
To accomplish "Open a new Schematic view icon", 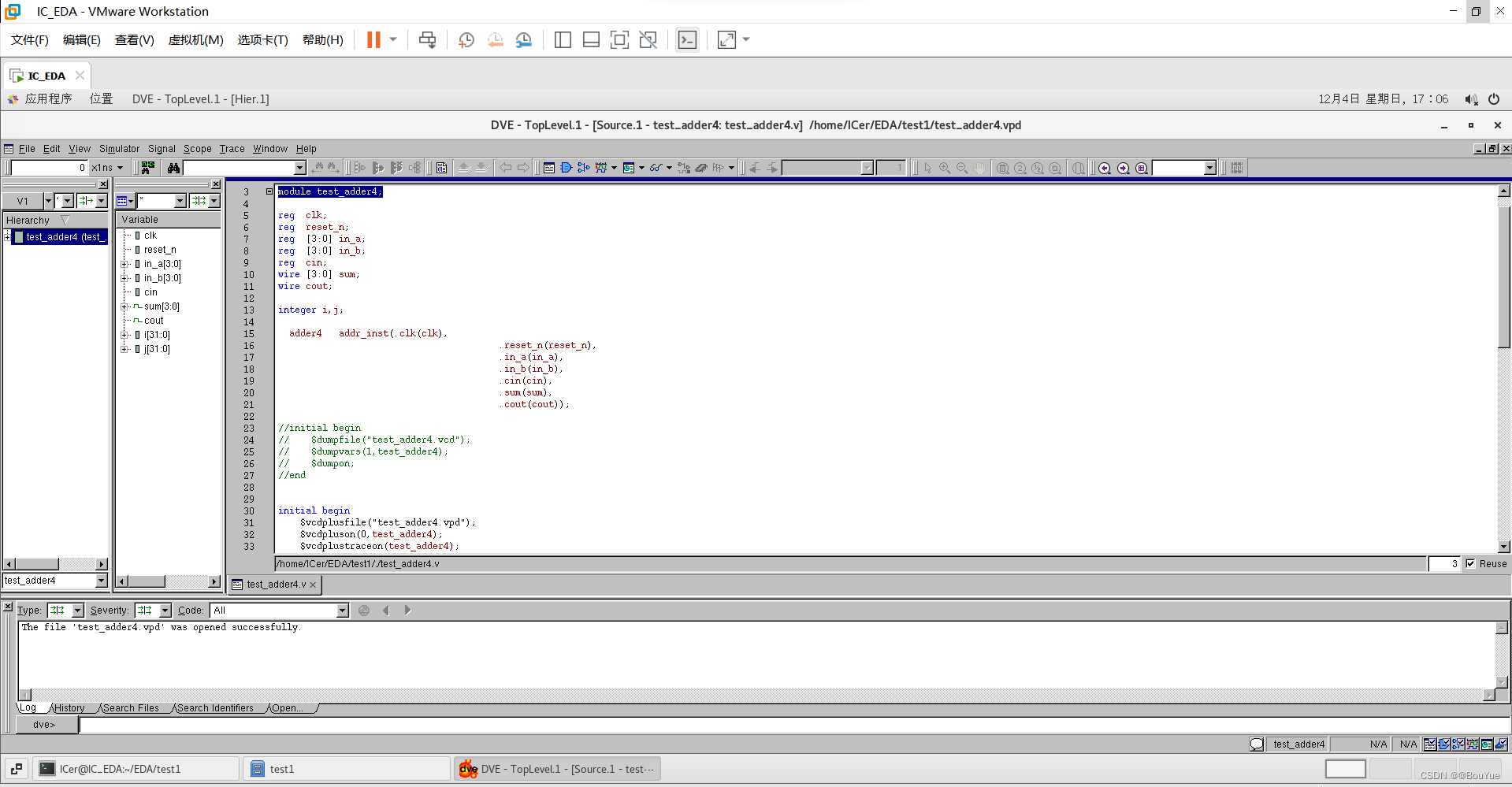I will [x=567, y=168].
